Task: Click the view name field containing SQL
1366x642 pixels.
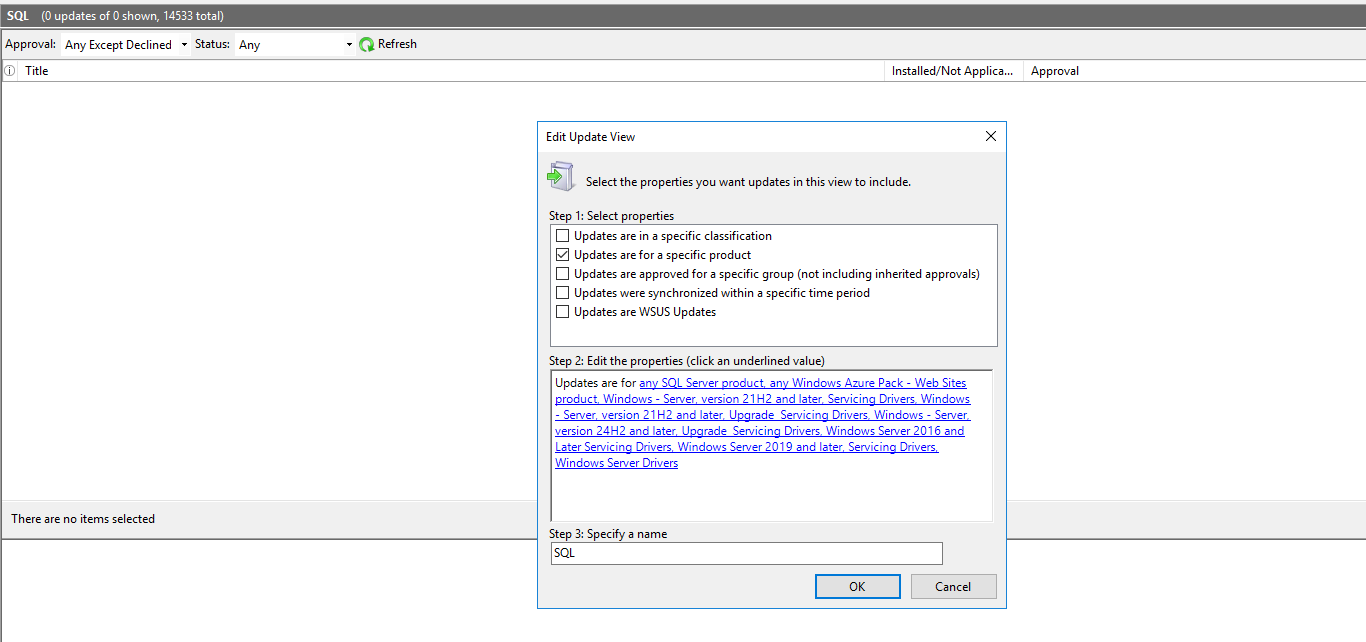Action: coord(746,553)
